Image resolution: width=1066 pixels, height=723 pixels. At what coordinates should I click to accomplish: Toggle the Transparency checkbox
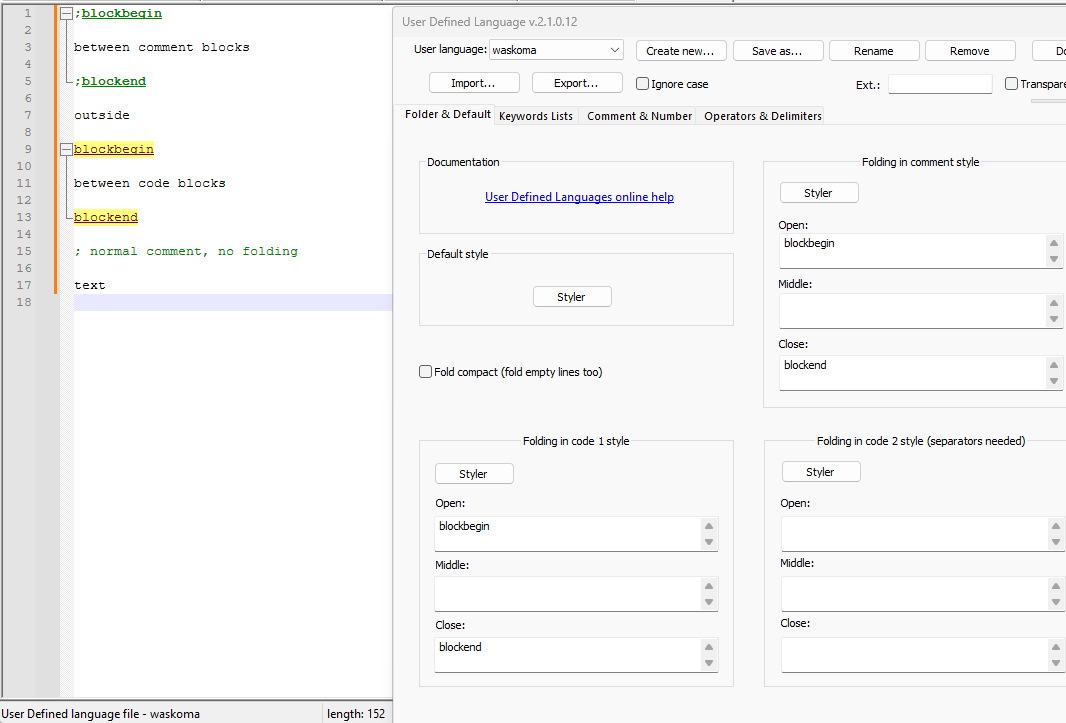(1011, 84)
